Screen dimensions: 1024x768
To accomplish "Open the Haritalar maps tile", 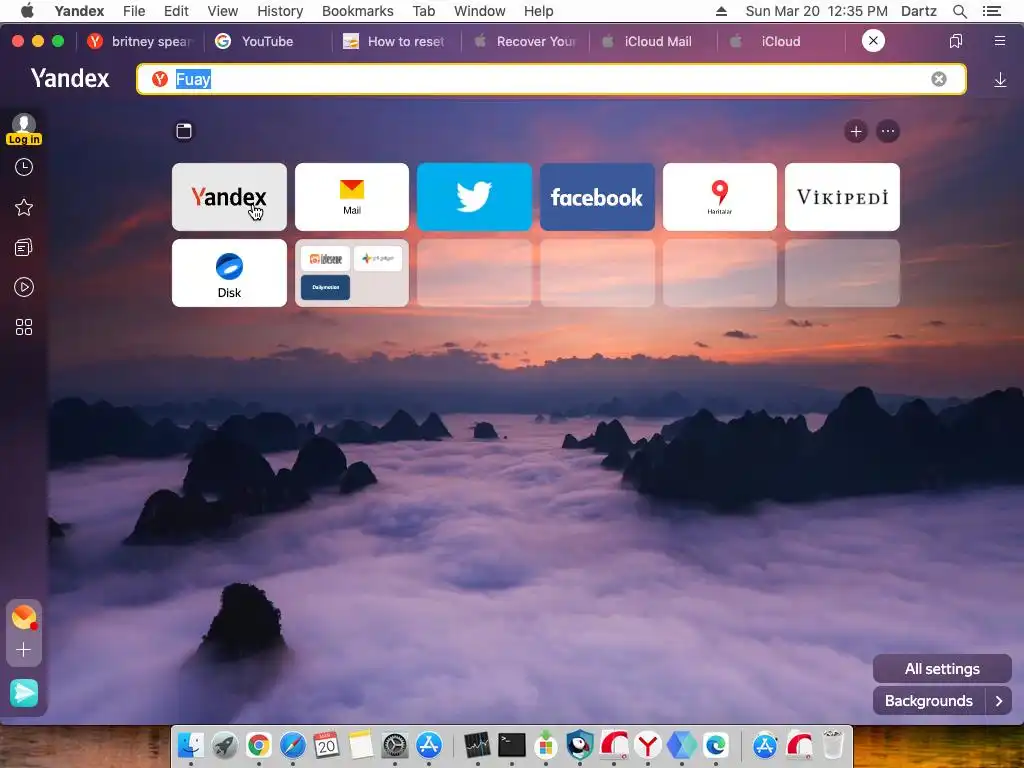I will pos(720,197).
